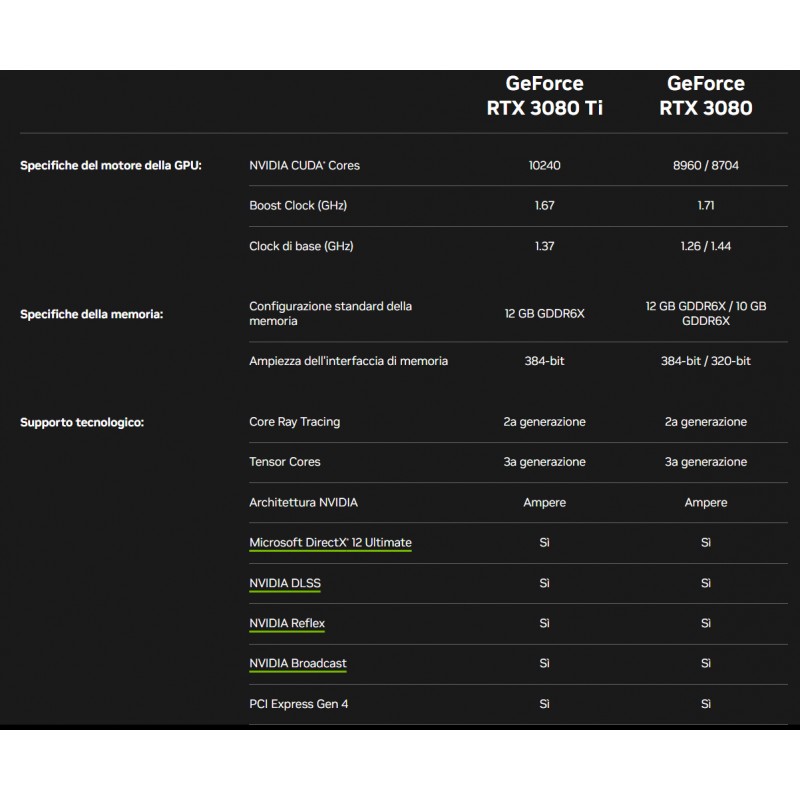Image resolution: width=800 pixels, height=800 pixels.
Task: Click the '384-bit / 320-bit' cell
Action: pyautogui.click(x=706, y=361)
